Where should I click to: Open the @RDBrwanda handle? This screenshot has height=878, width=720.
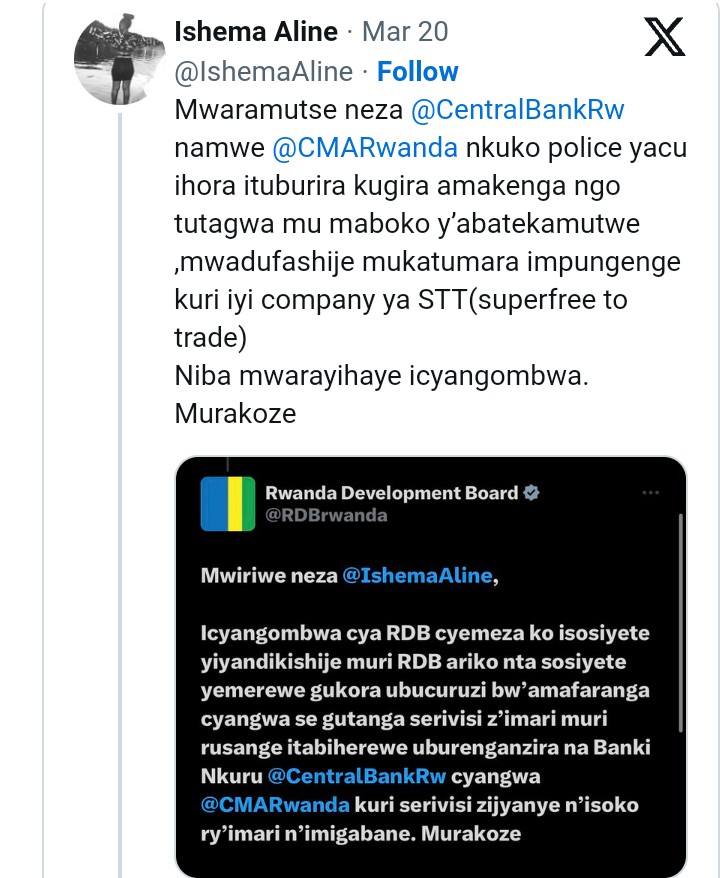tap(326, 516)
